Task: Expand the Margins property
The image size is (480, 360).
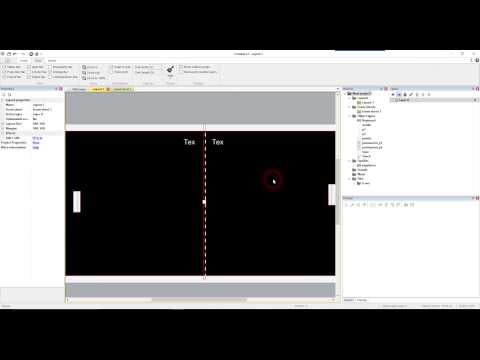Action: pyautogui.click(x=3, y=128)
